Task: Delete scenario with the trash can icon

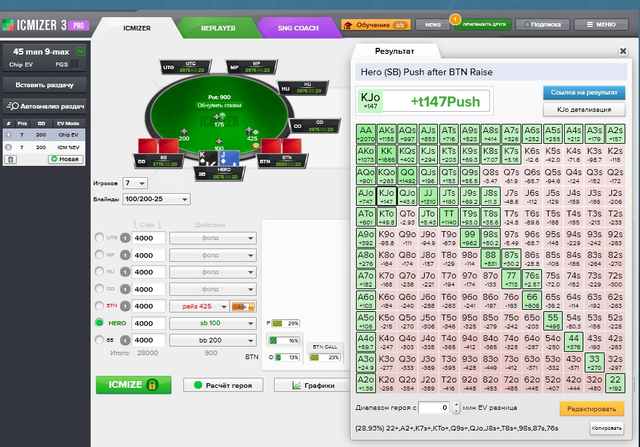Action: (x=11, y=159)
